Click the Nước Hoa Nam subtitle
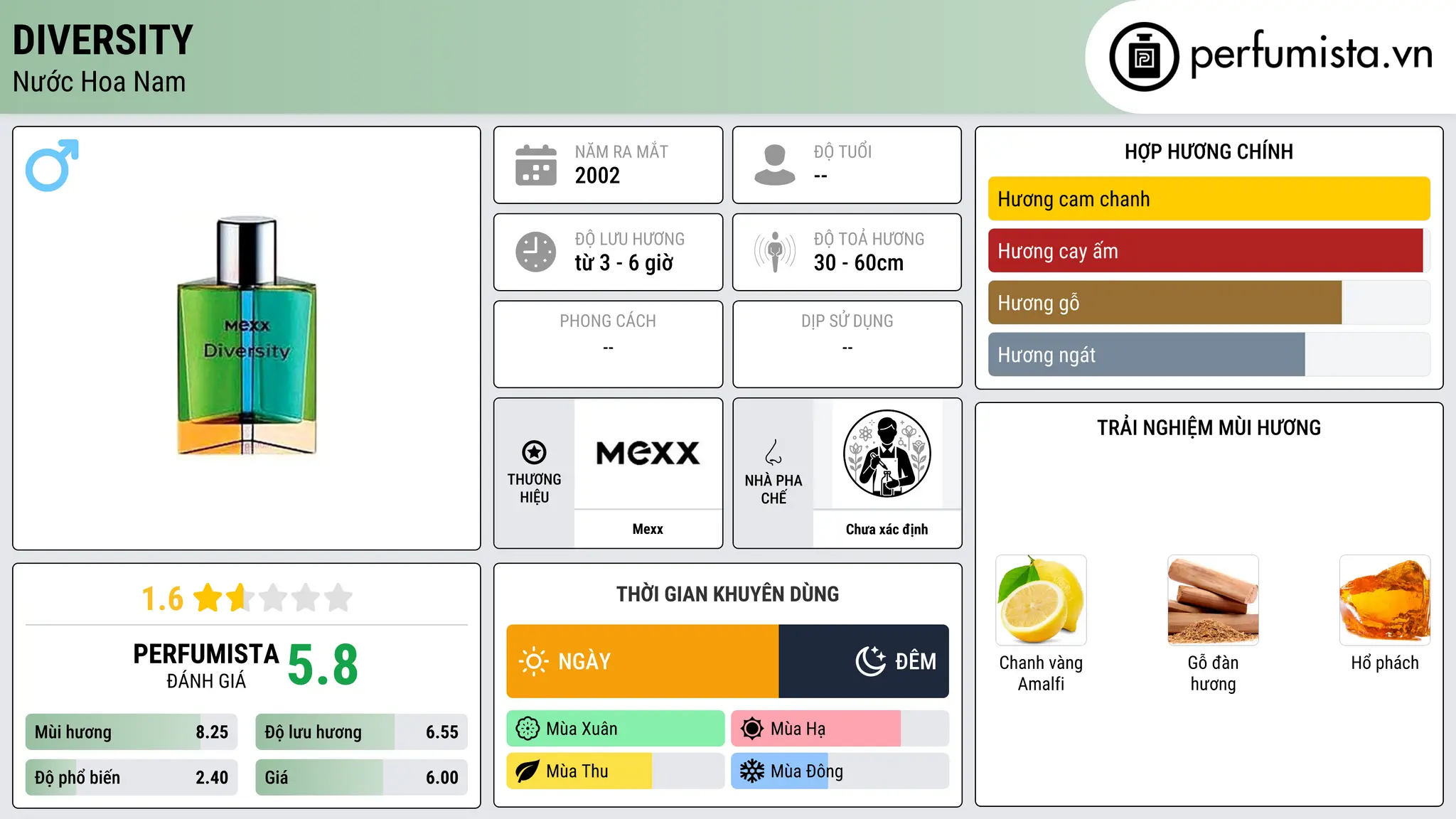The image size is (1456, 819). pos(100,82)
